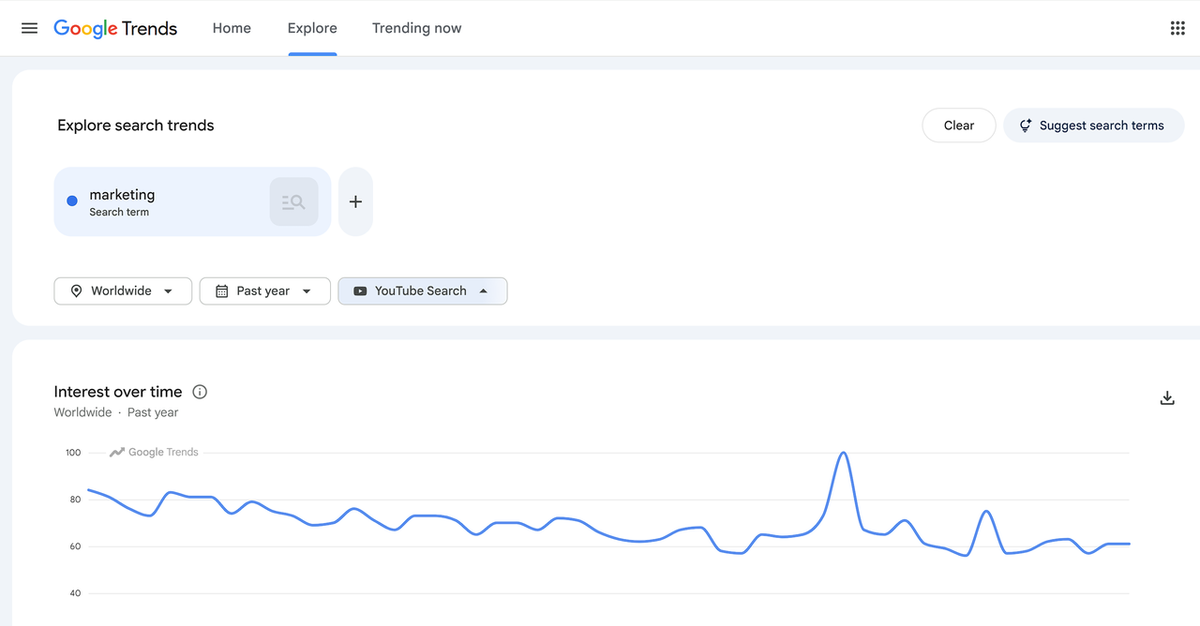Go to the Home tab
The height and width of the screenshot is (626, 1200).
pos(232,28)
